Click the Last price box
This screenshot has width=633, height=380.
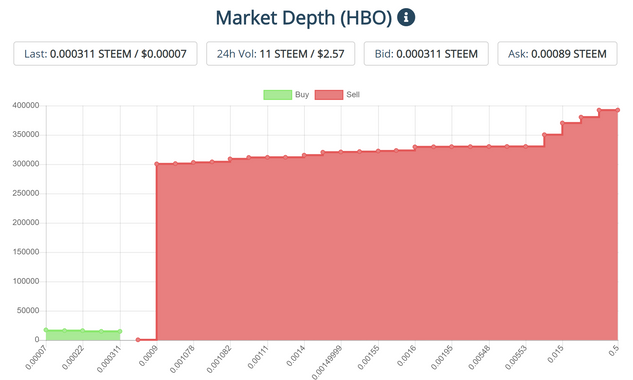pyautogui.click(x=105, y=53)
